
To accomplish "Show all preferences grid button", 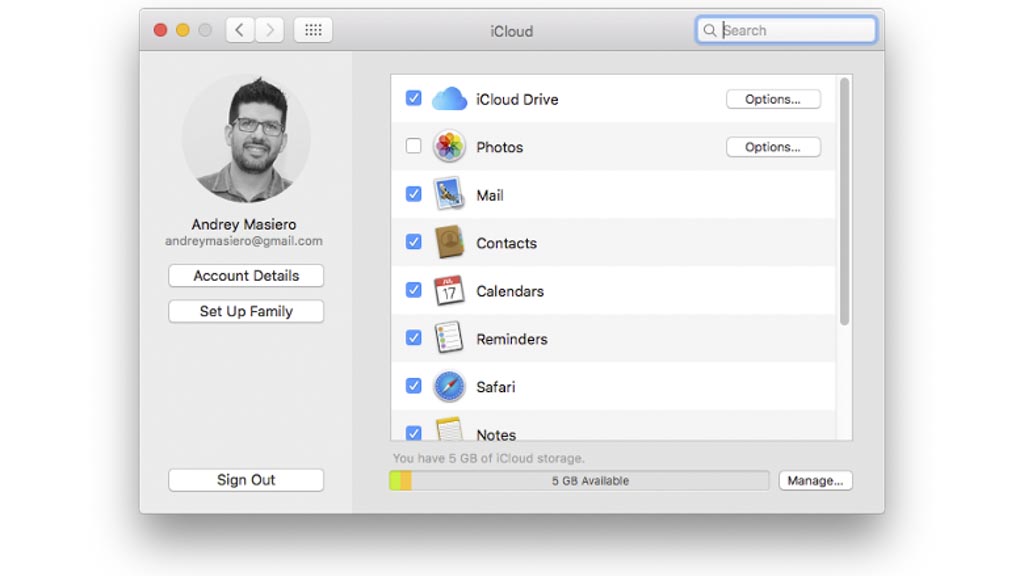I will click(313, 30).
